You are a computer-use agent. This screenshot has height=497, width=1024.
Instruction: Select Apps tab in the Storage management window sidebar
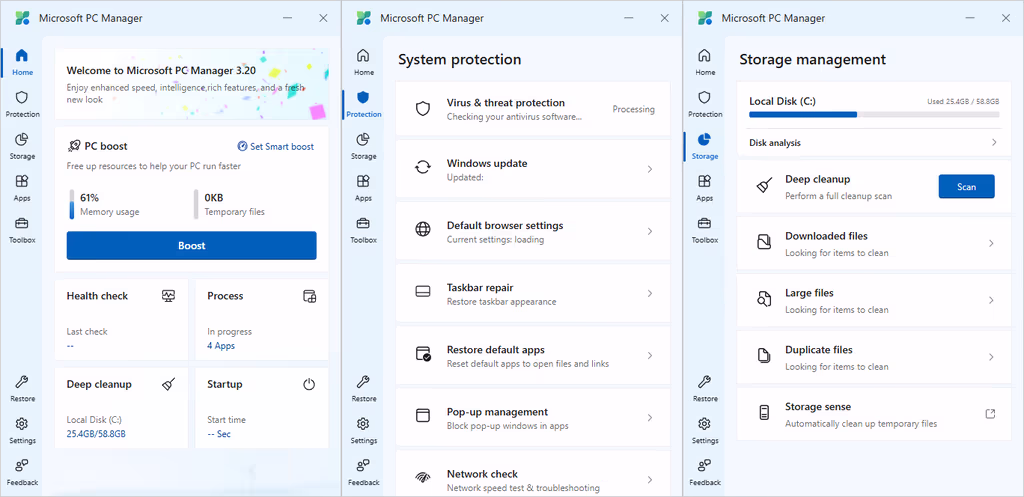(x=705, y=187)
